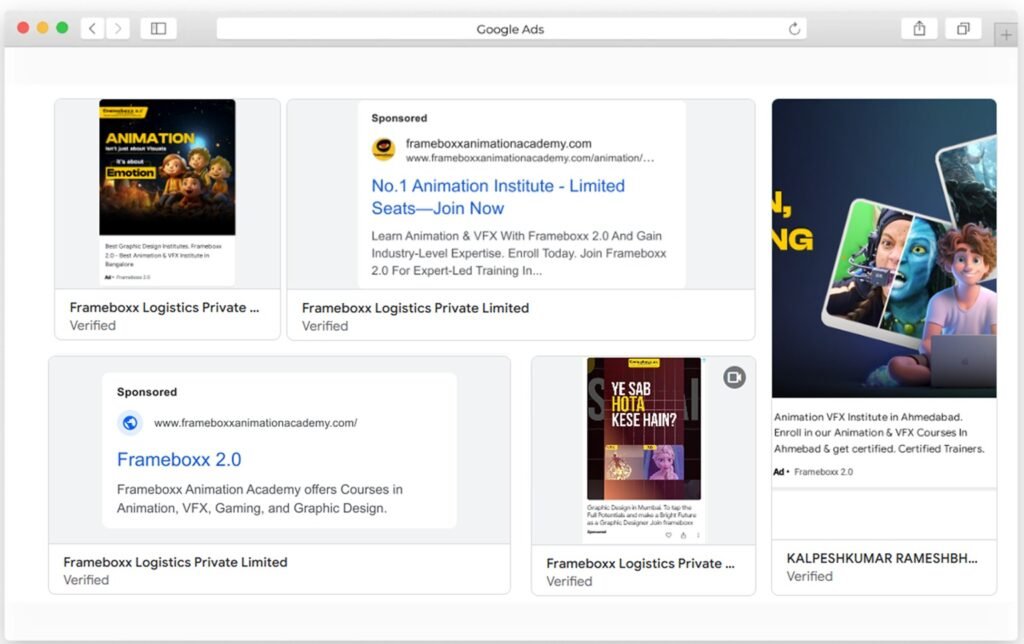Show all tabs overview
Image resolution: width=1024 pixels, height=644 pixels.
point(963,28)
